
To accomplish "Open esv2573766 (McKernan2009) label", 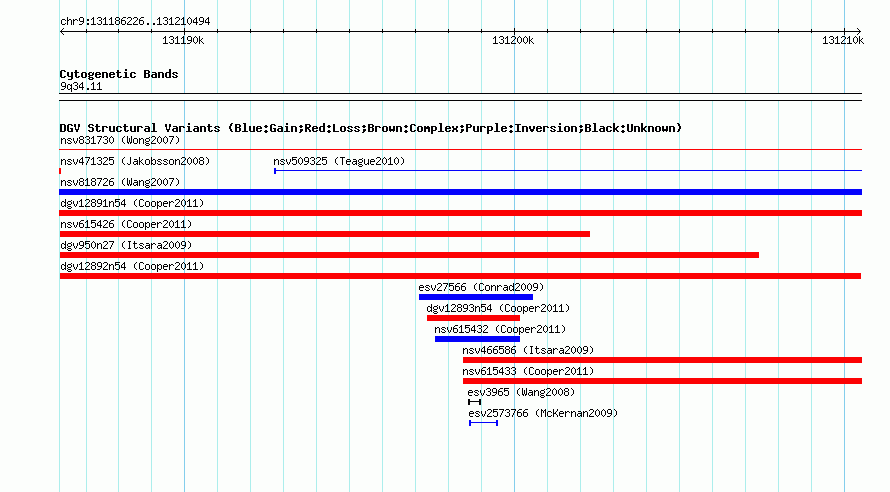I will (x=543, y=413).
